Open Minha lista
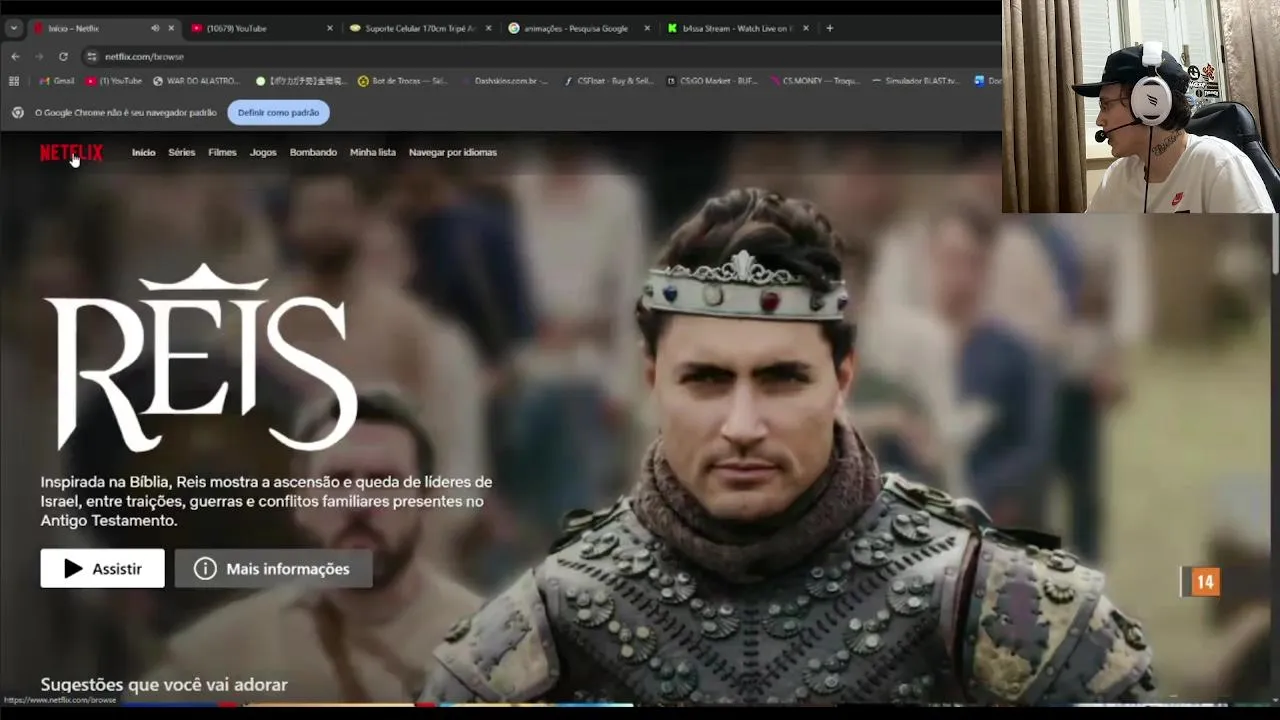The height and width of the screenshot is (720, 1280). click(373, 153)
